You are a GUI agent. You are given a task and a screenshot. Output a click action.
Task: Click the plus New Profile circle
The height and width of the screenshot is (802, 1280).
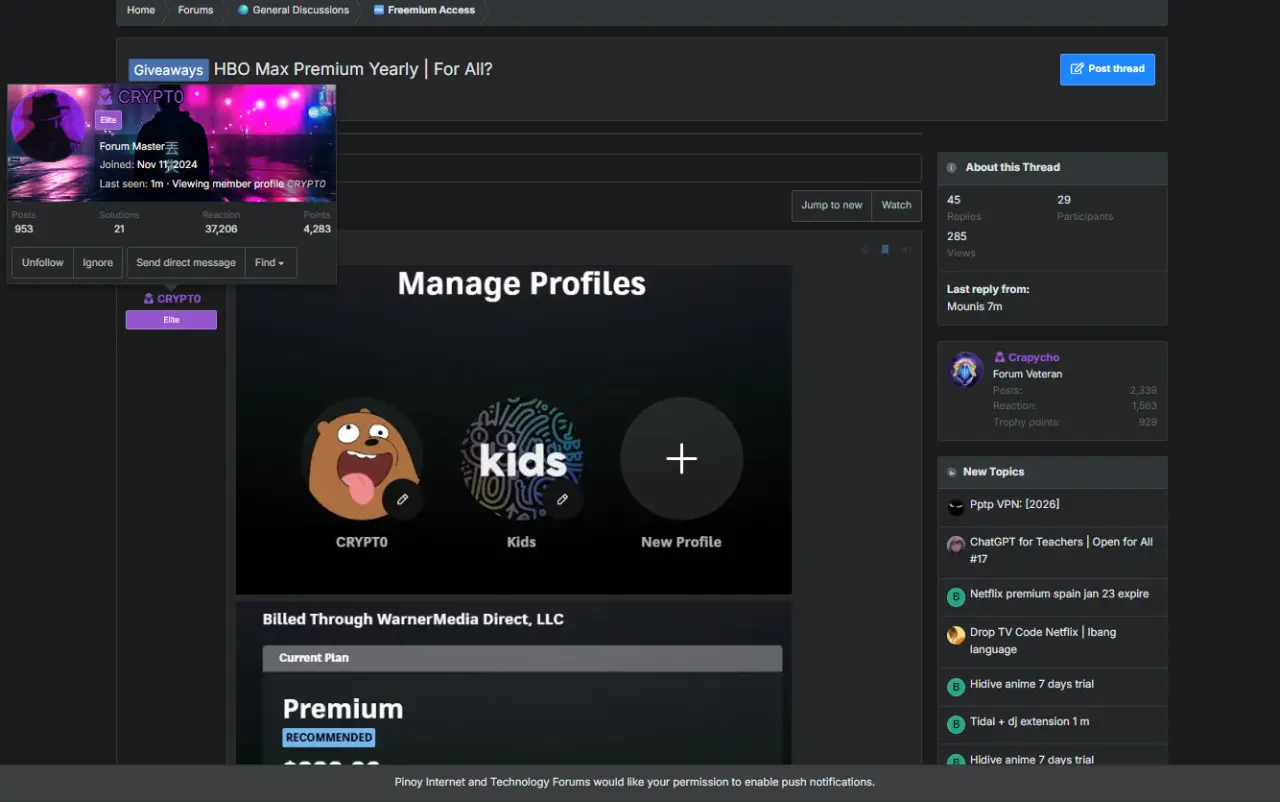[x=681, y=459]
